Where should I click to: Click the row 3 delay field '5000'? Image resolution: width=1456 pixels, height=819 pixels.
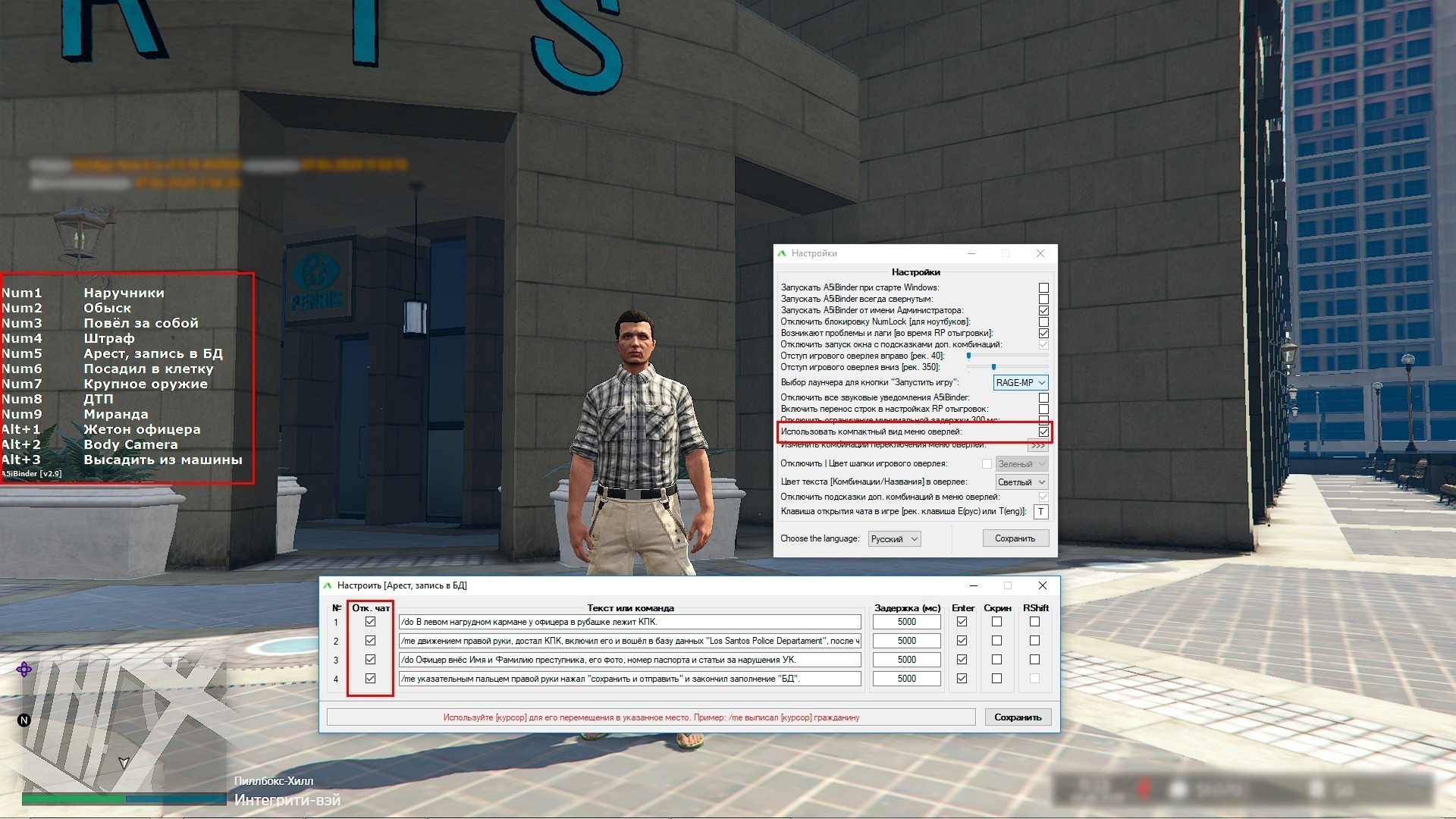(x=907, y=660)
